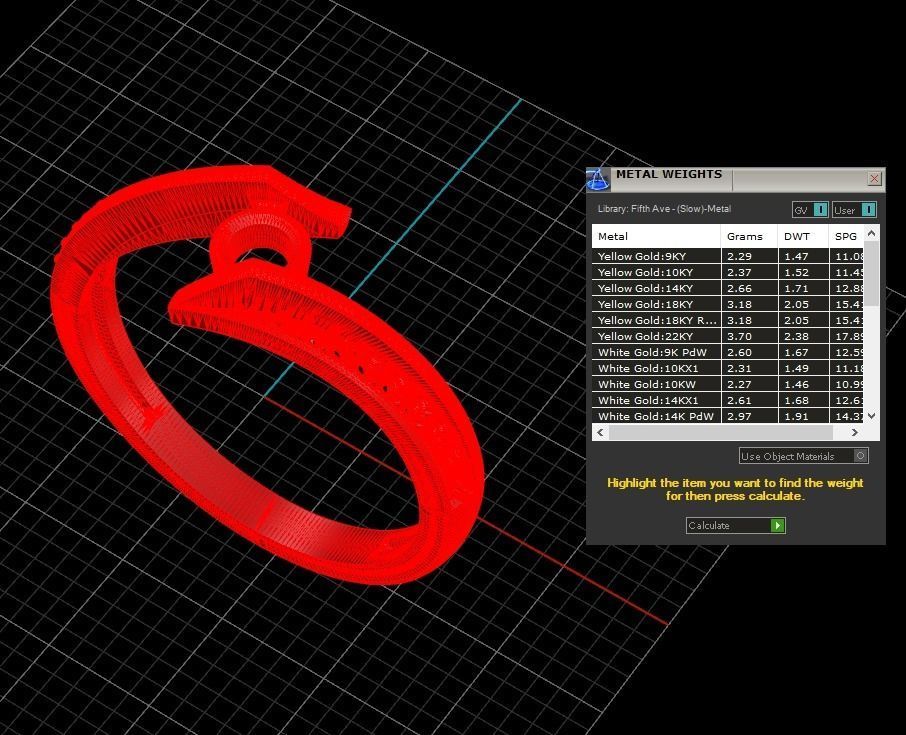Image resolution: width=906 pixels, height=735 pixels.
Task: Select the Yellow Gold:9KY row
Action: click(x=728, y=256)
